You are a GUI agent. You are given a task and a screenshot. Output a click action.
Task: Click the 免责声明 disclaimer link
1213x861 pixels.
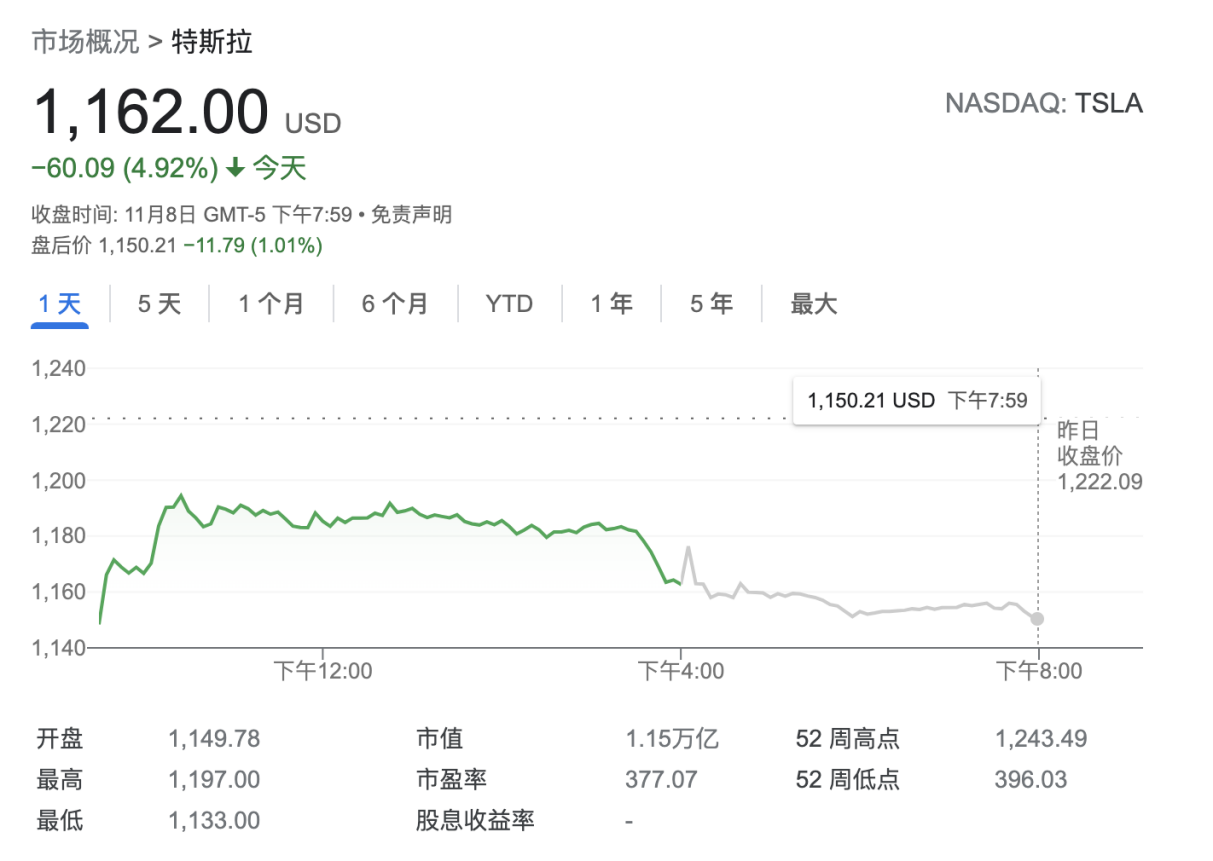point(412,214)
